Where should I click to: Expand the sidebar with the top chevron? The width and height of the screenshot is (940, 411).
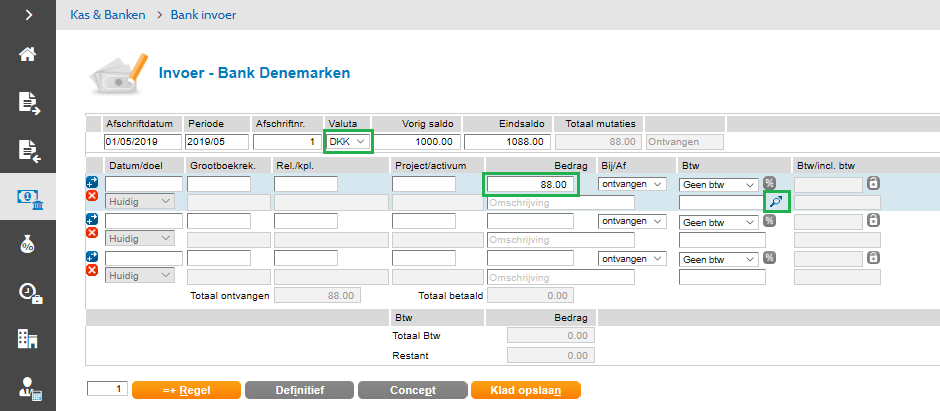click(28, 15)
